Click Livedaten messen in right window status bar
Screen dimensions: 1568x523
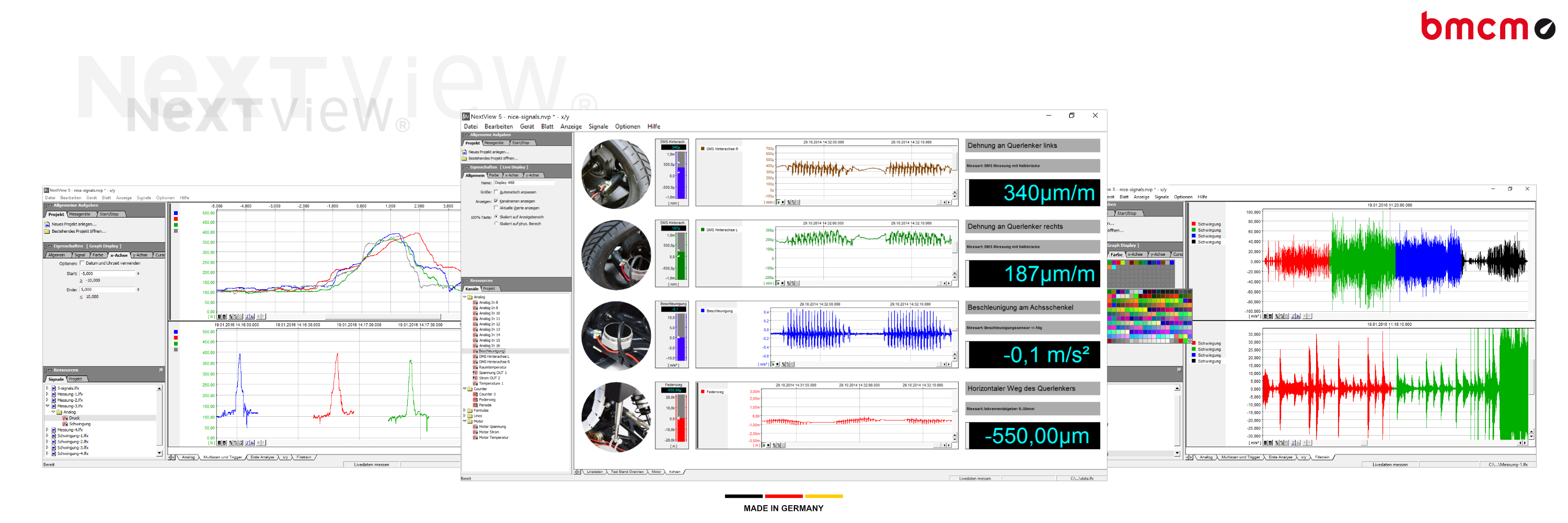coord(1390,464)
